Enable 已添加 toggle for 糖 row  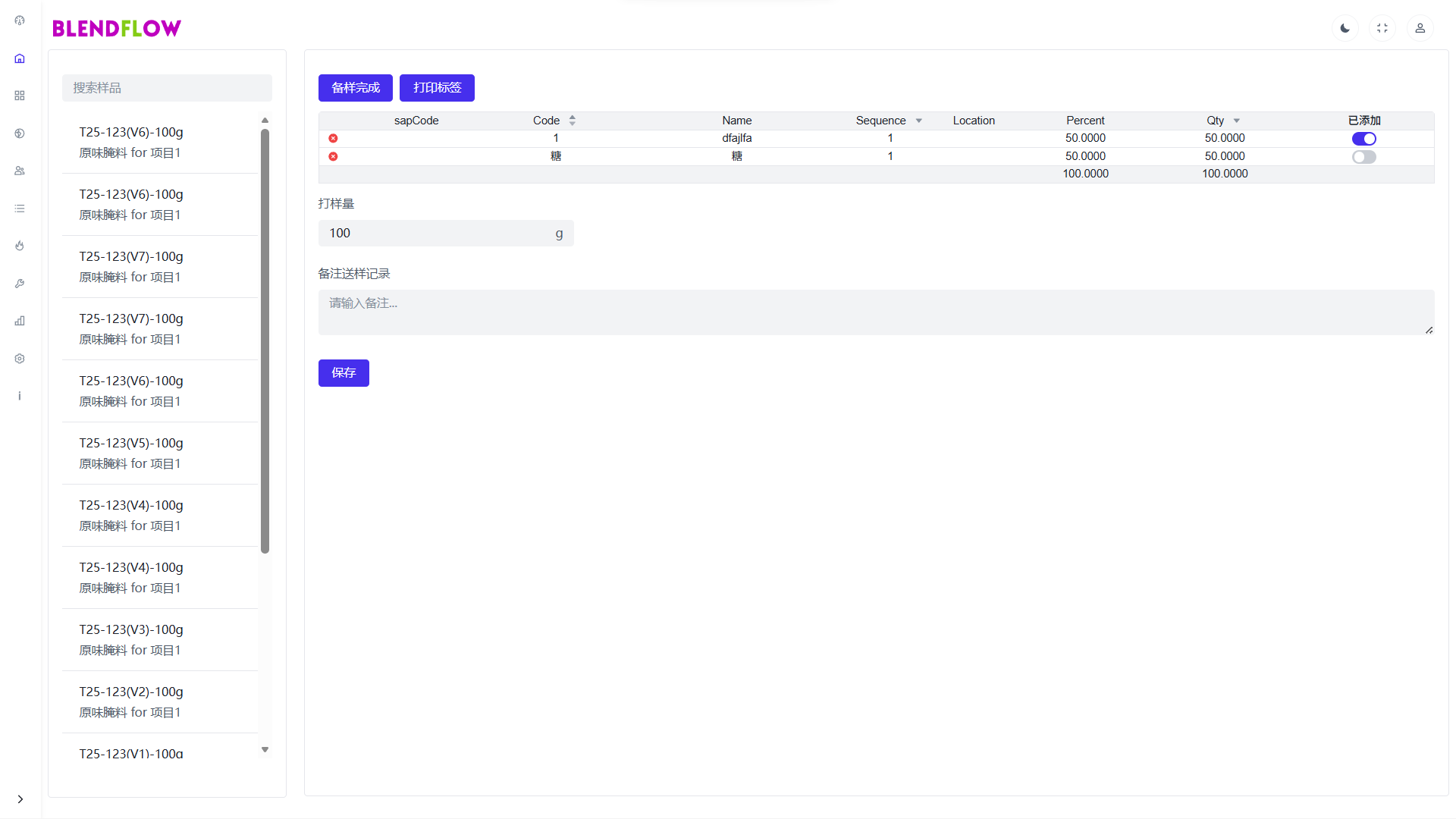tap(1363, 157)
